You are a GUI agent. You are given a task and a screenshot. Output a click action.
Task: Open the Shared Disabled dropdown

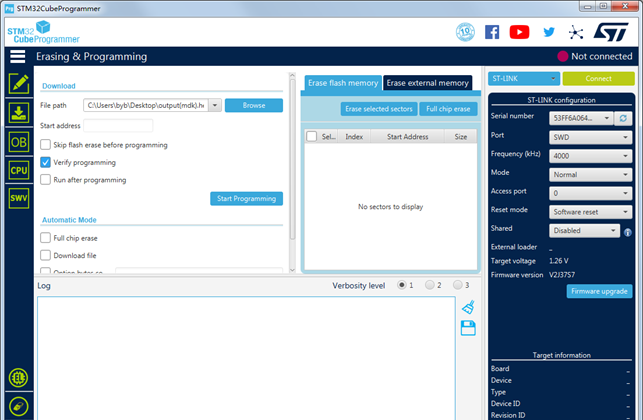(x=584, y=231)
